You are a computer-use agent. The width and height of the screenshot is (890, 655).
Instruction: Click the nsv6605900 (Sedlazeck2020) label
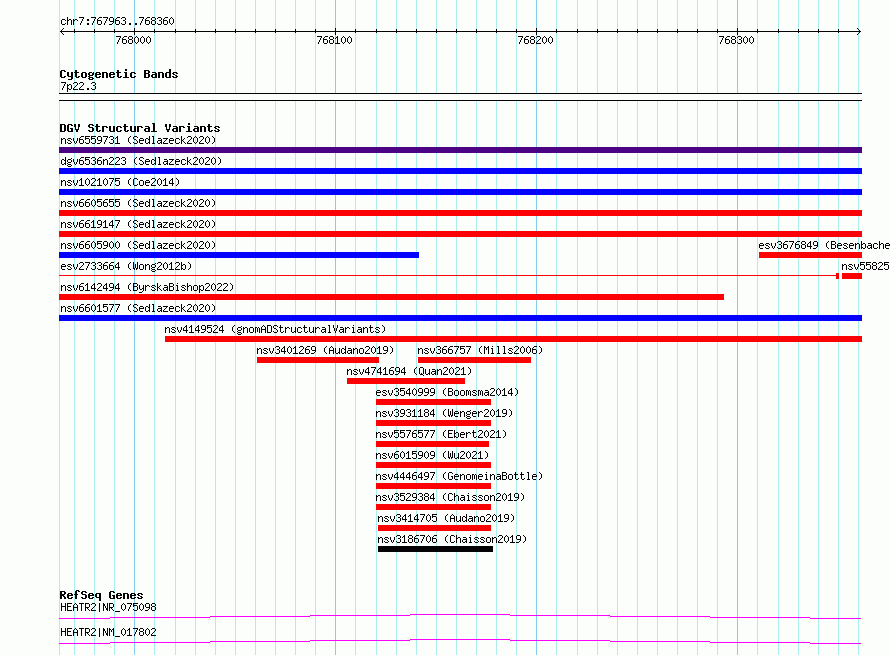tap(138, 245)
